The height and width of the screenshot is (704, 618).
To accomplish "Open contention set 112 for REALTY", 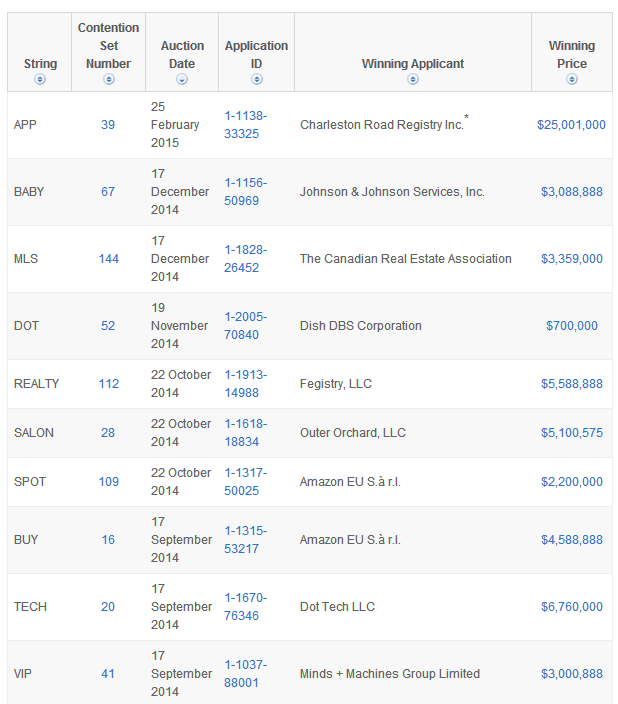I will (x=108, y=384).
